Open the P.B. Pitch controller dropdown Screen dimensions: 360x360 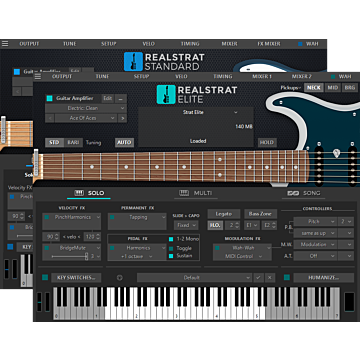(315, 222)
